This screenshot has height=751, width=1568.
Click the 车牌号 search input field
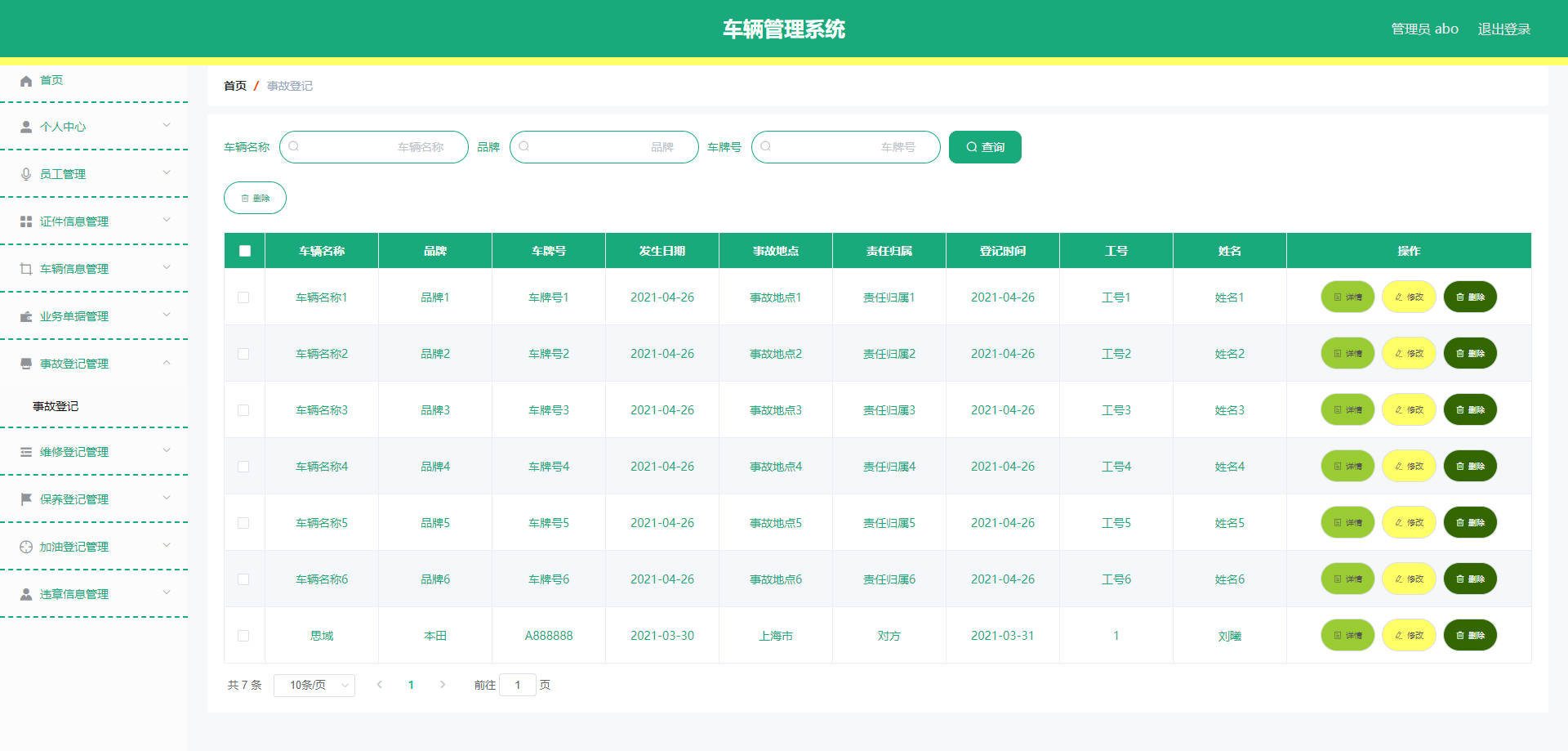[846, 148]
